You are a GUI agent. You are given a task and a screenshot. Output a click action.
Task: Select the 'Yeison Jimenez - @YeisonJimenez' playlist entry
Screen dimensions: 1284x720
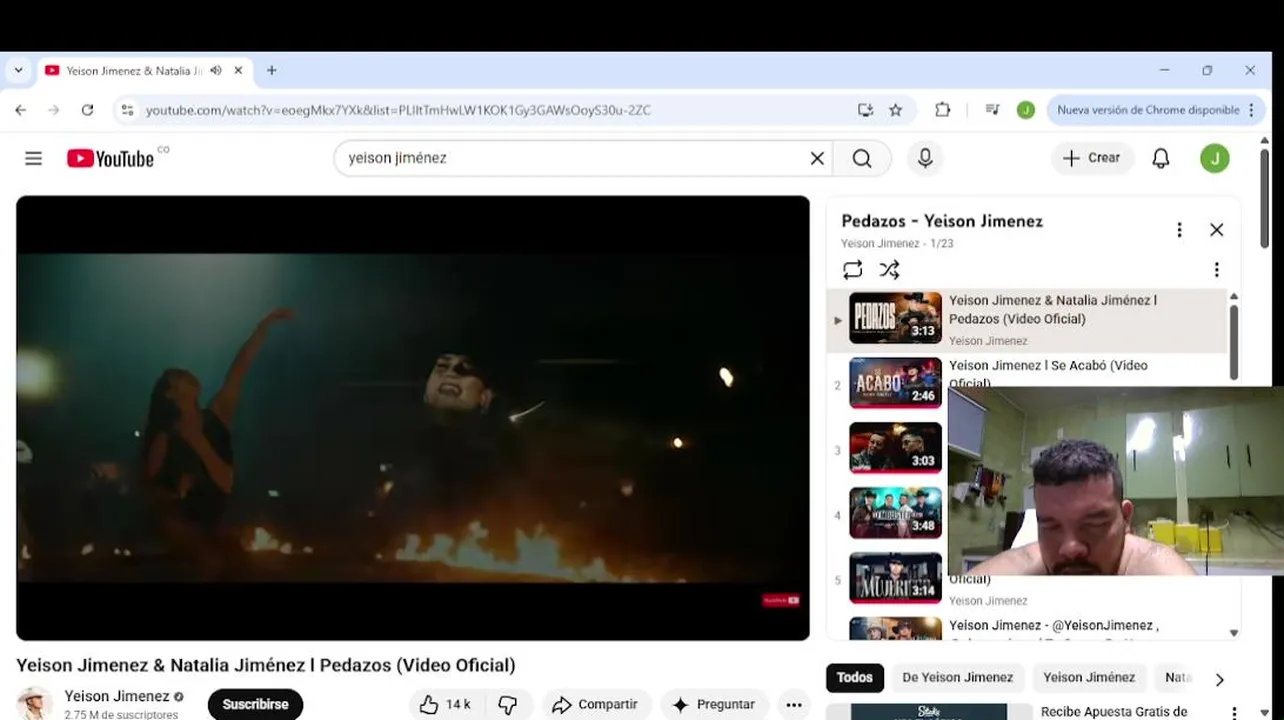tap(1054, 626)
